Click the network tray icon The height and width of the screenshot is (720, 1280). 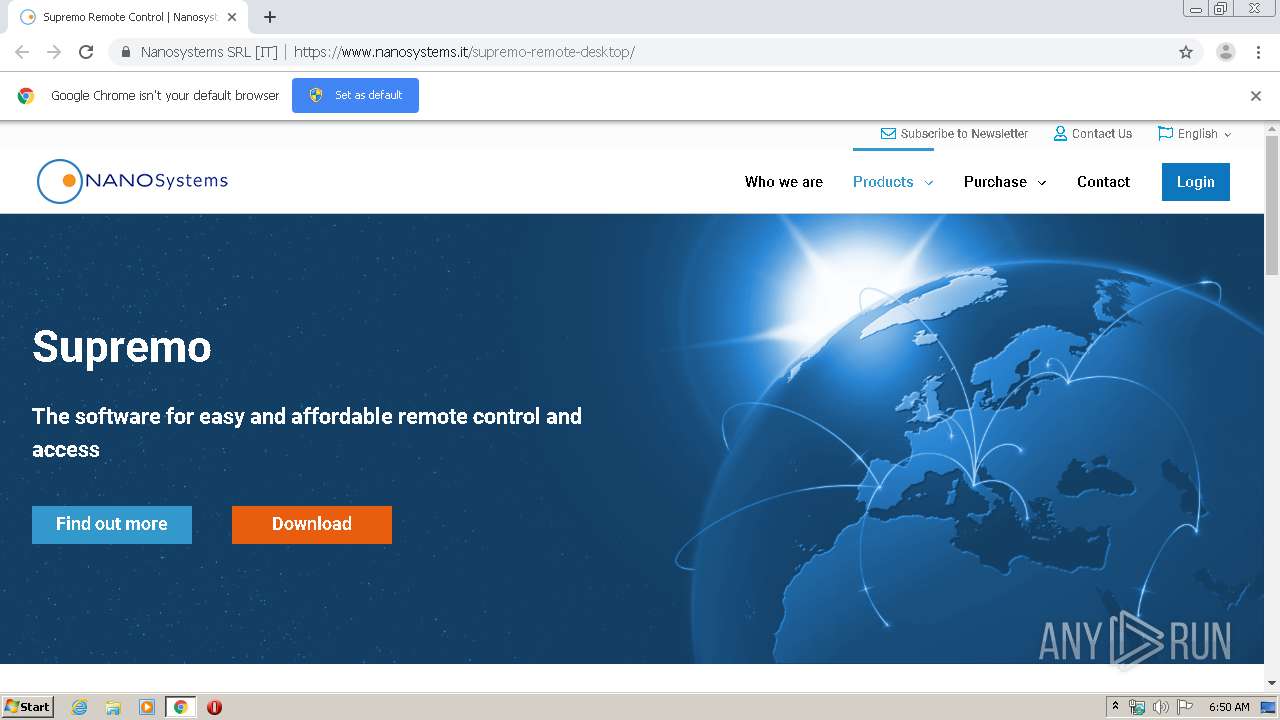1137,707
